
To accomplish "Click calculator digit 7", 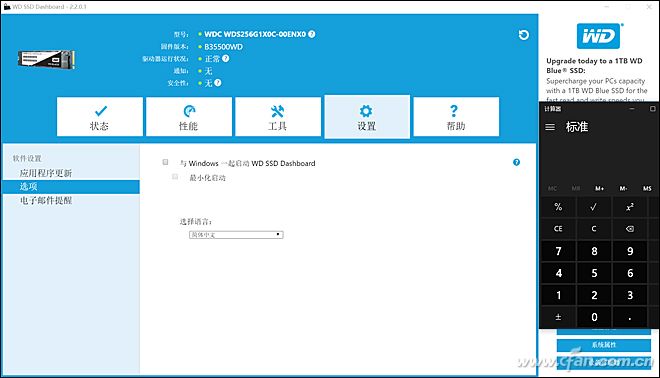I will pyautogui.click(x=558, y=251).
